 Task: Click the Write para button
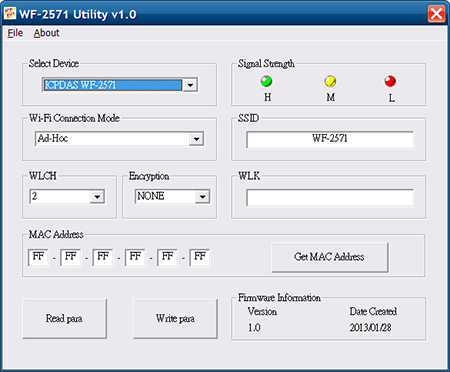click(x=175, y=319)
